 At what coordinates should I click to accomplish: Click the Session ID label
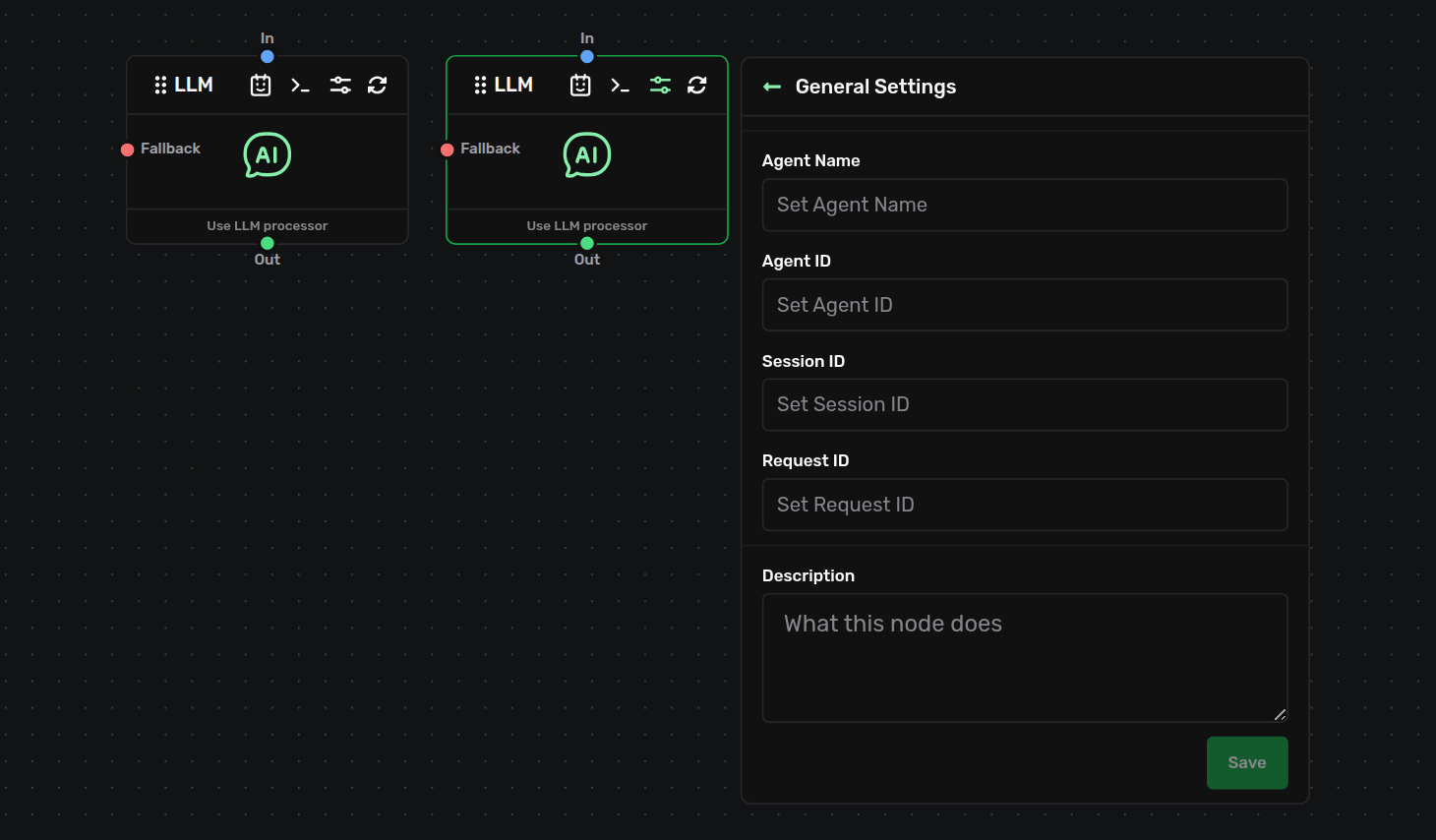tap(804, 361)
